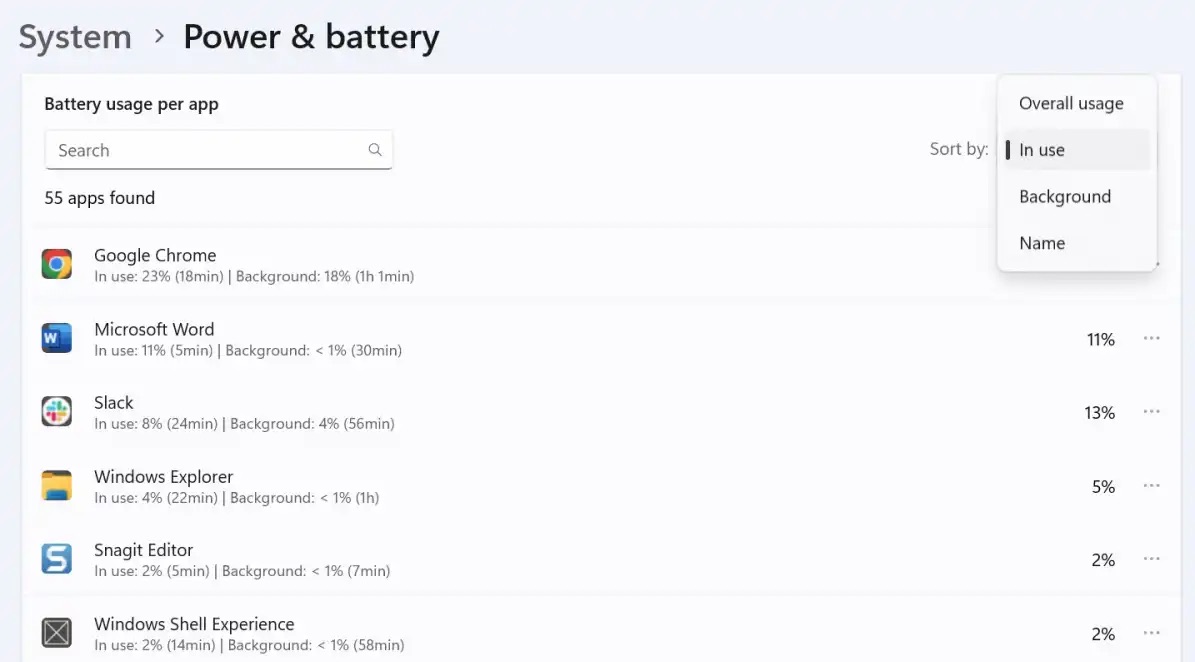1195x662 pixels.
Task: Click the Battery usage per app label
Action: [131, 103]
